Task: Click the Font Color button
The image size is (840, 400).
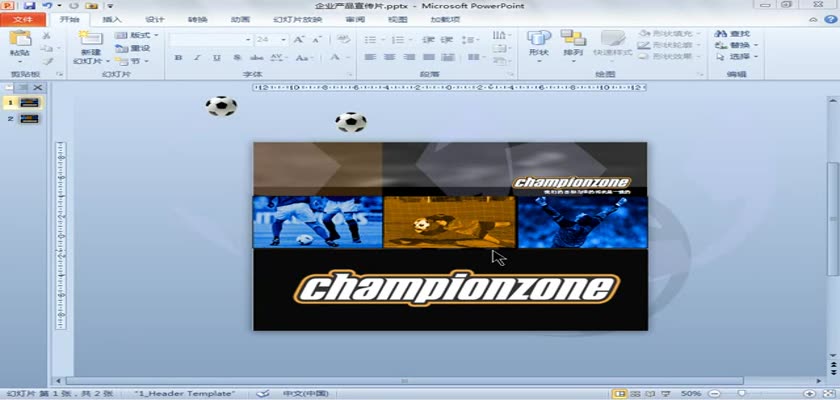Action: pos(334,57)
